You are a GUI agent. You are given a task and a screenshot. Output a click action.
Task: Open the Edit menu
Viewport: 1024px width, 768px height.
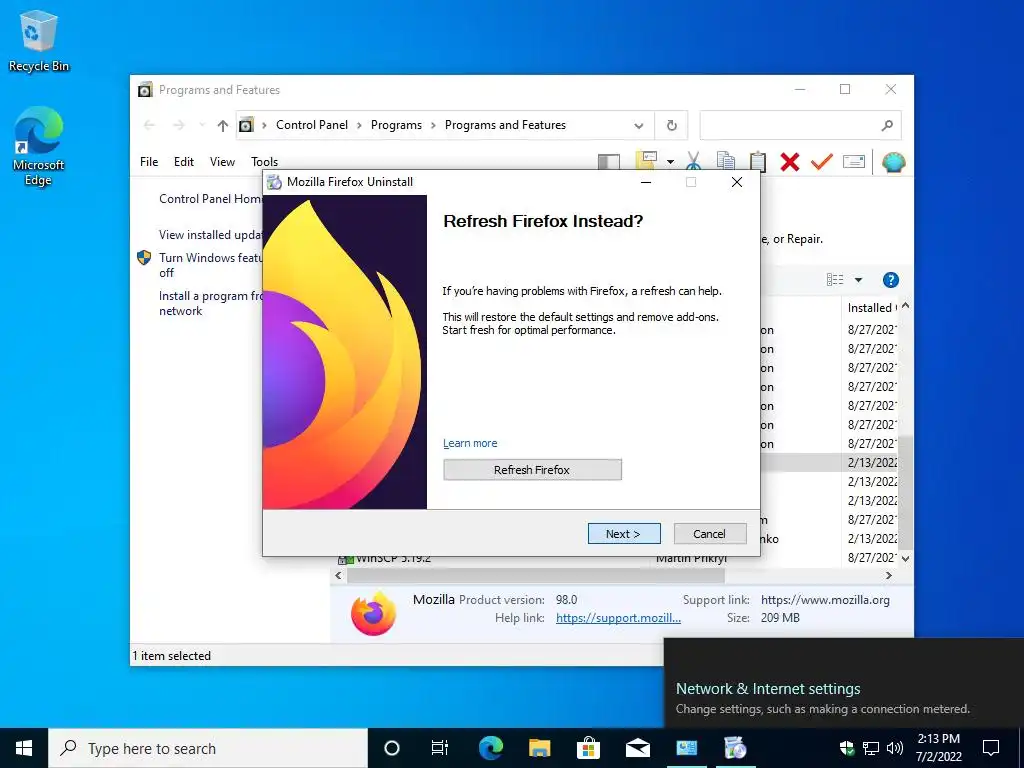(x=184, y=161)
